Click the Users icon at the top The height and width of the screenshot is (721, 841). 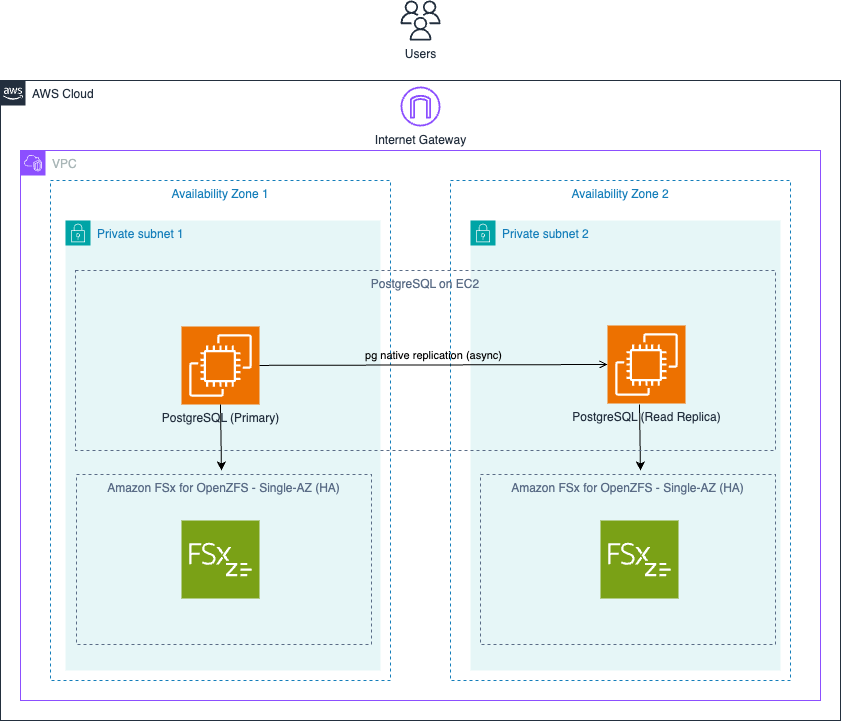click(x=420, y=20)
